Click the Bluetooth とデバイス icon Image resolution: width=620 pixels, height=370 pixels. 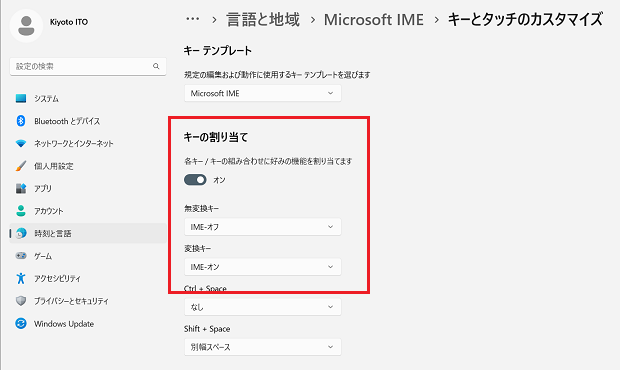point(21,121)
